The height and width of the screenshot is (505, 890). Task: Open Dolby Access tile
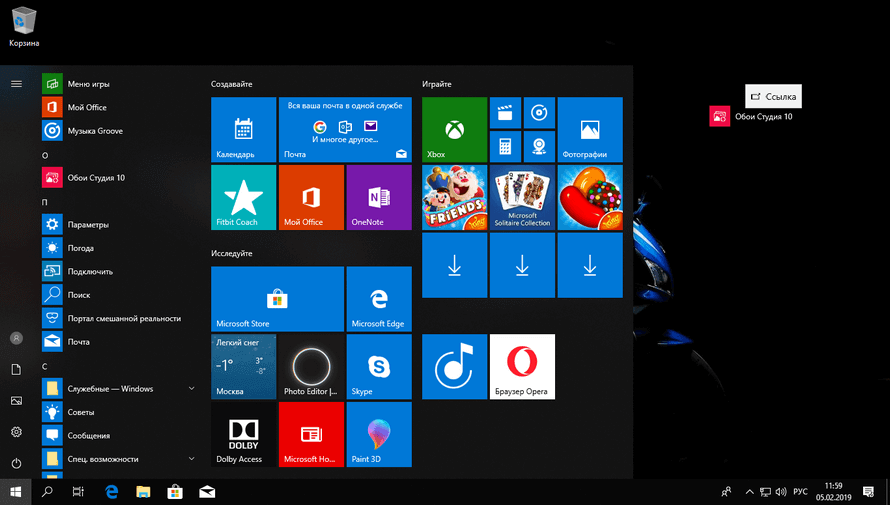[243, 434]
